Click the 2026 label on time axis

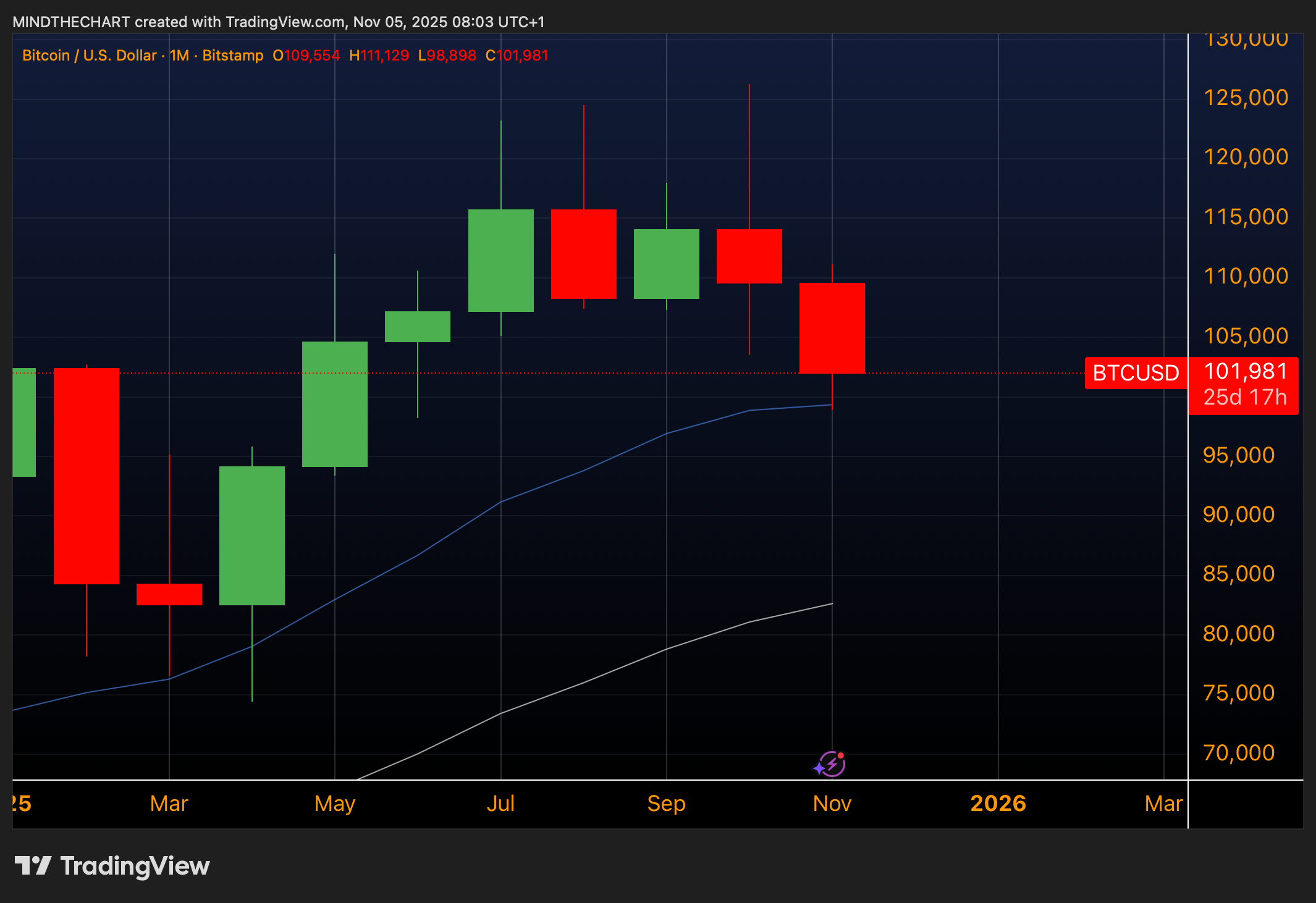[998, 804]
